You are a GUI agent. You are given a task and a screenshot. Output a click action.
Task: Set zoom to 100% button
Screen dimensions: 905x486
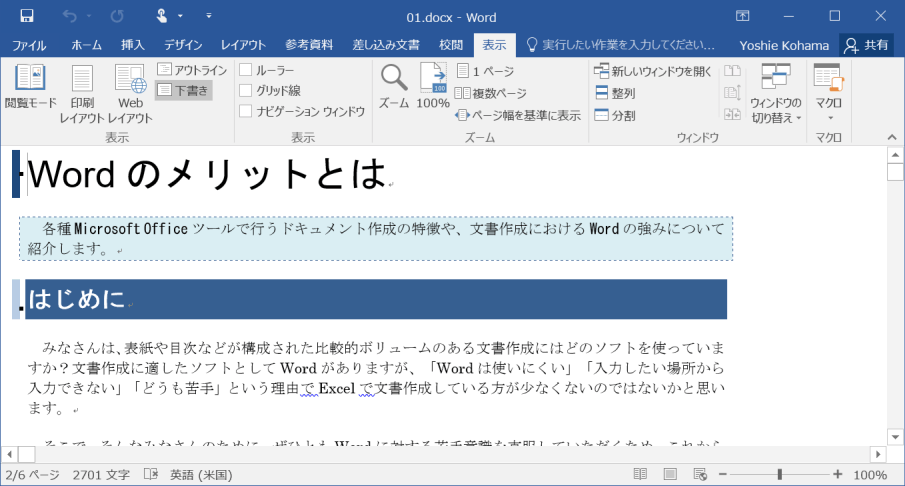(433, 87)
